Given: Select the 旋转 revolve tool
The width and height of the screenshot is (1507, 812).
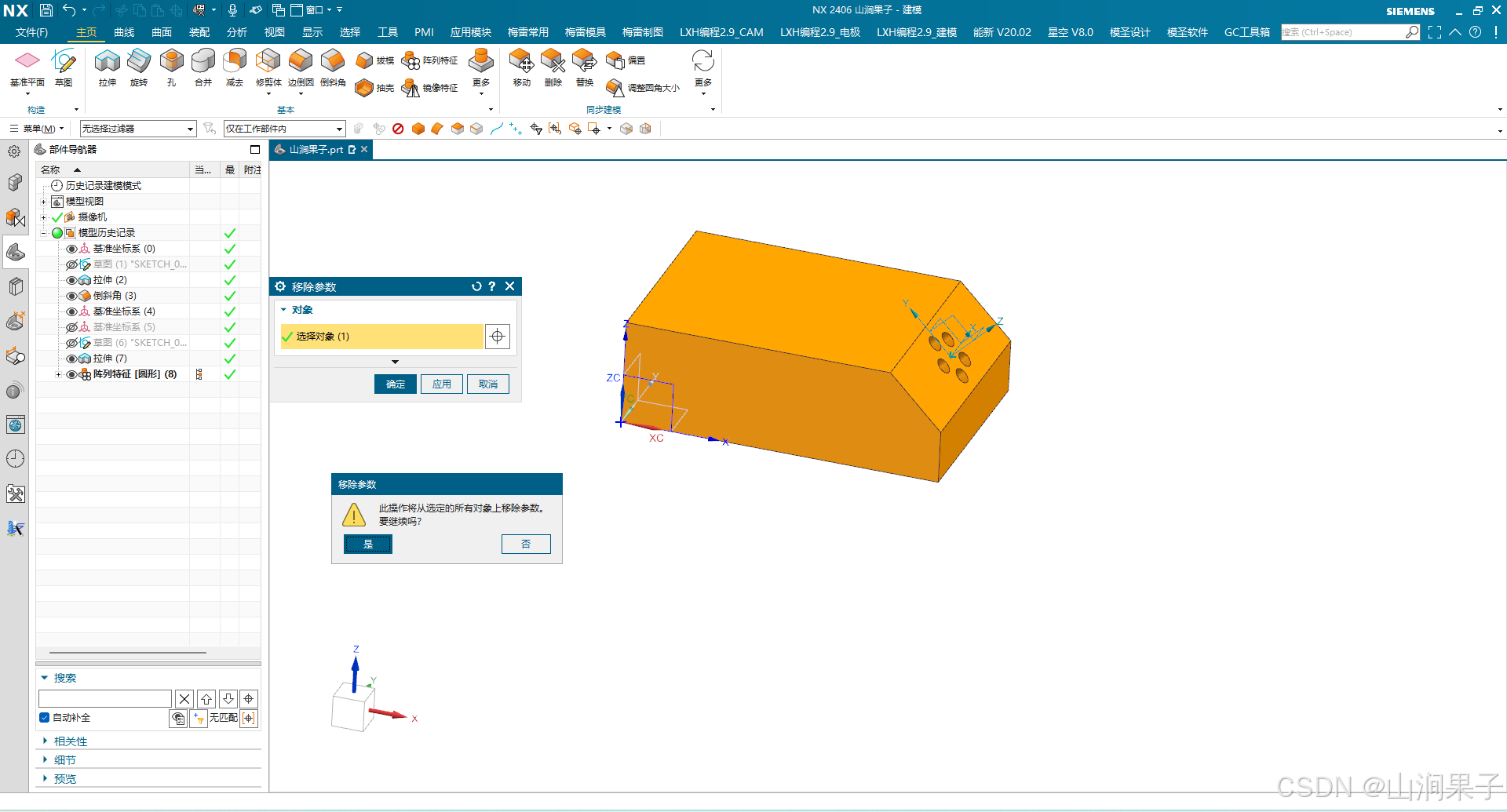Looking at the screenshot, I should 139,68.
